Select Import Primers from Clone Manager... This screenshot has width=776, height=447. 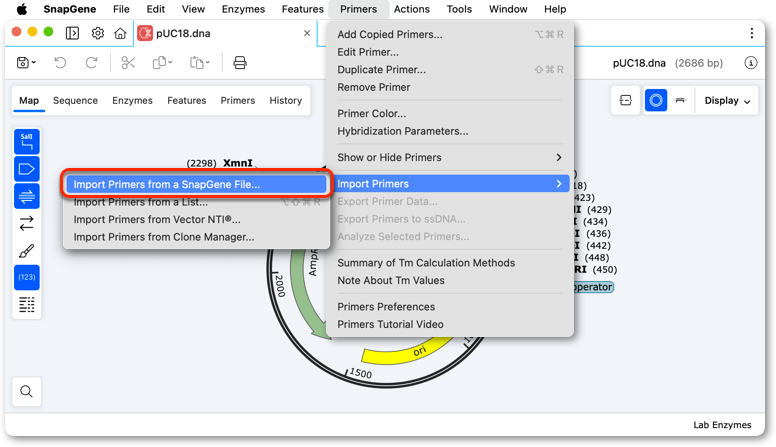click(196, 237)
